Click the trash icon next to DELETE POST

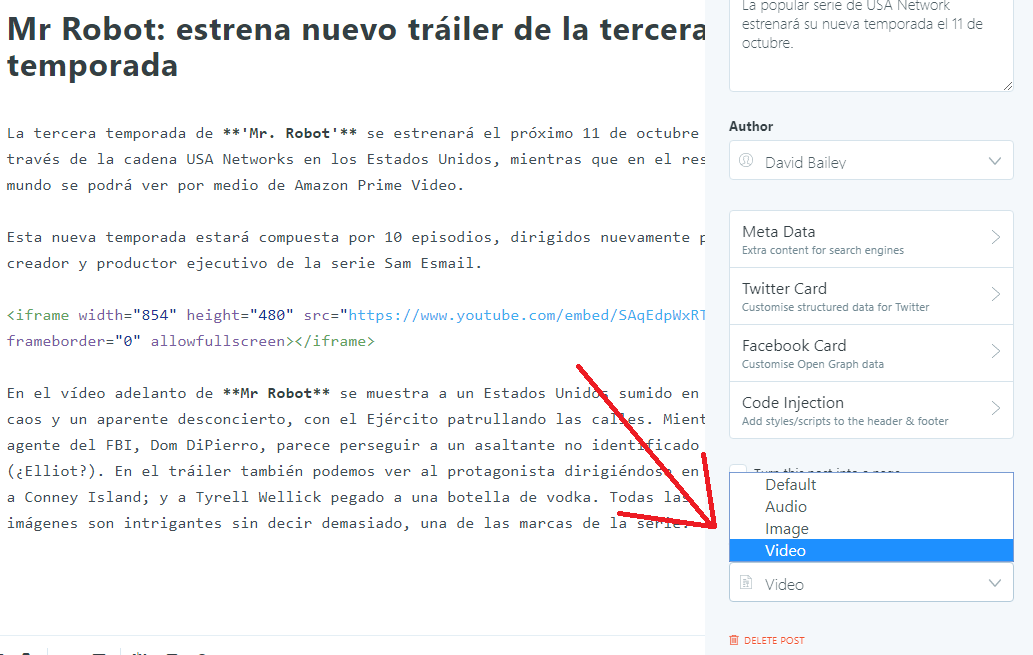pos(734,640)
